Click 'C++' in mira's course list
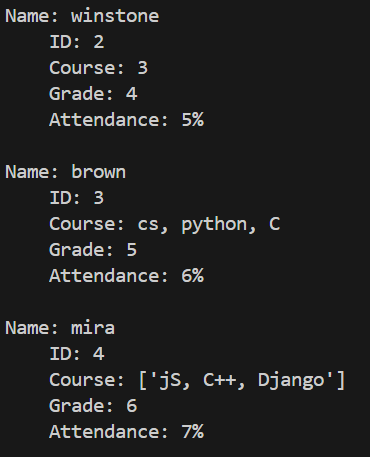Viewport: 370px width, 457px height. click(220, 380)
